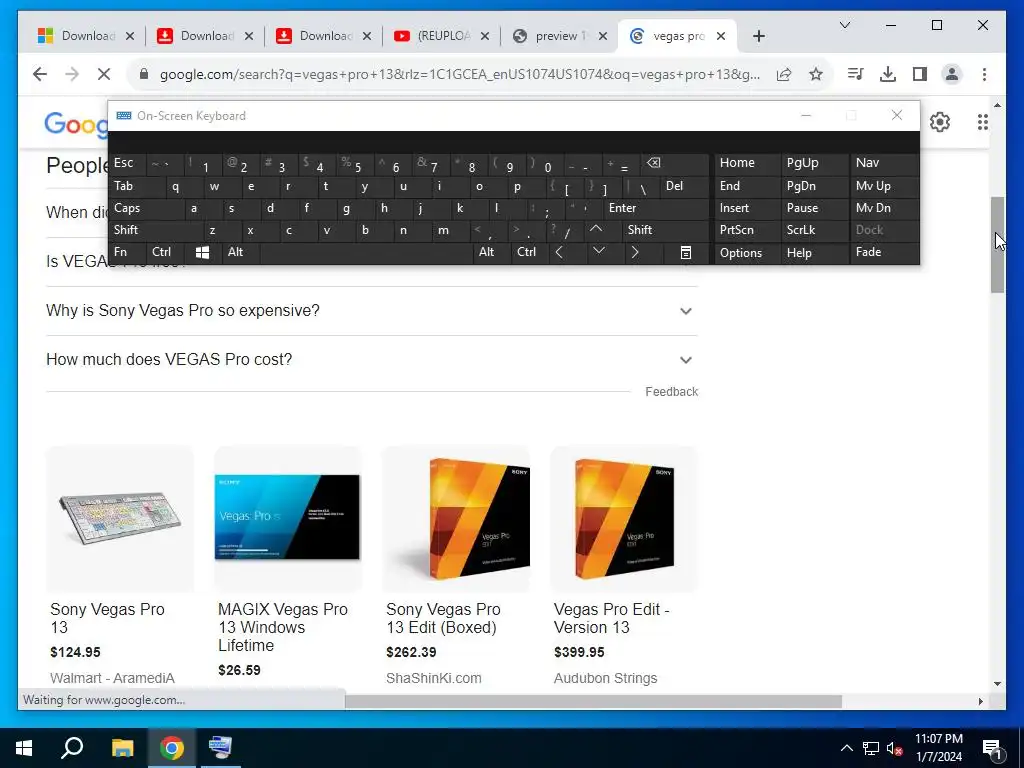The image size is (1024, 768).
Task: Click the up arrow key on On-Screen Keyboard
Action: (x=596, y=230)
